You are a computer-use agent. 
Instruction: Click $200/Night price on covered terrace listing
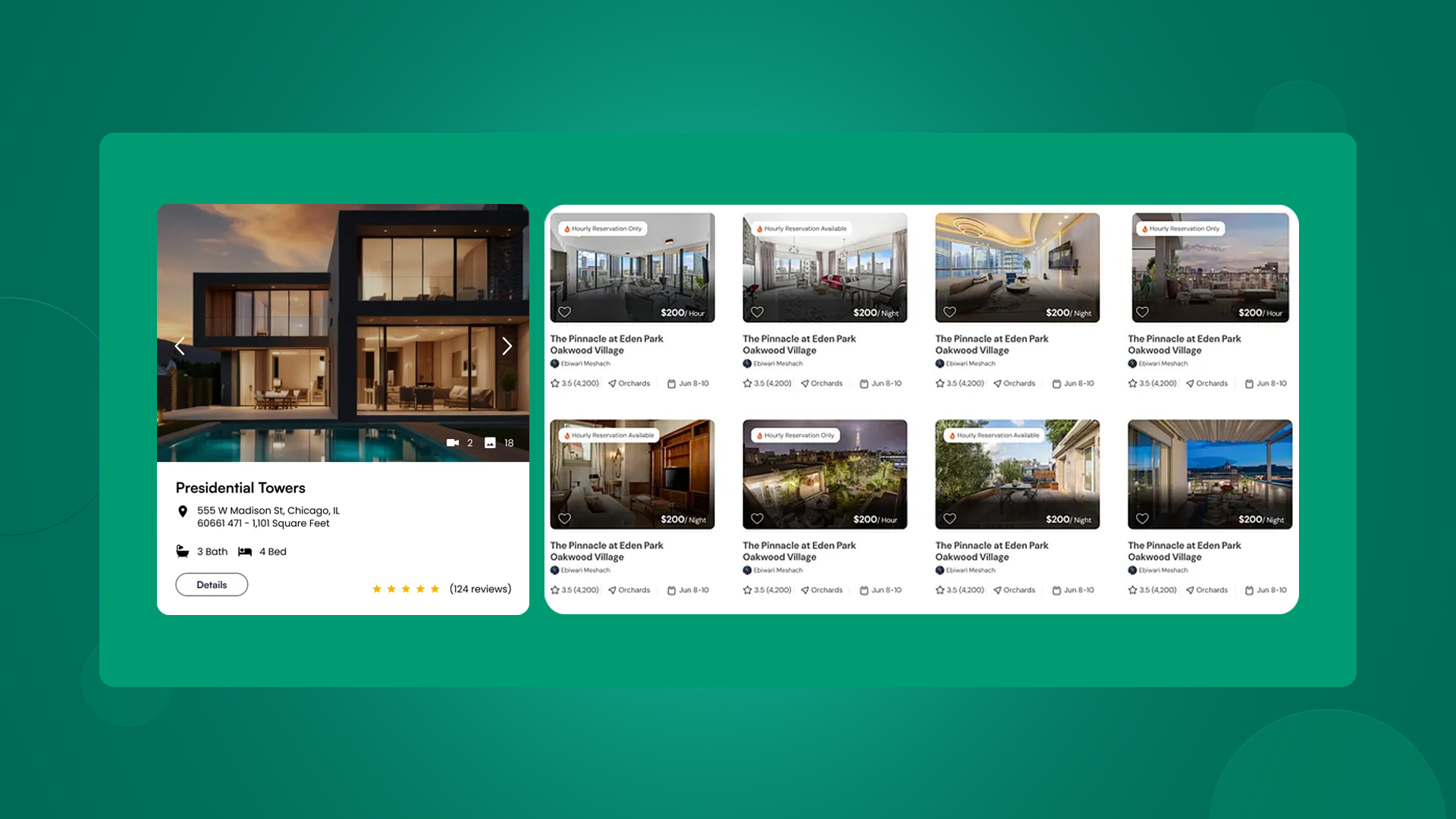click(1261, 519)
